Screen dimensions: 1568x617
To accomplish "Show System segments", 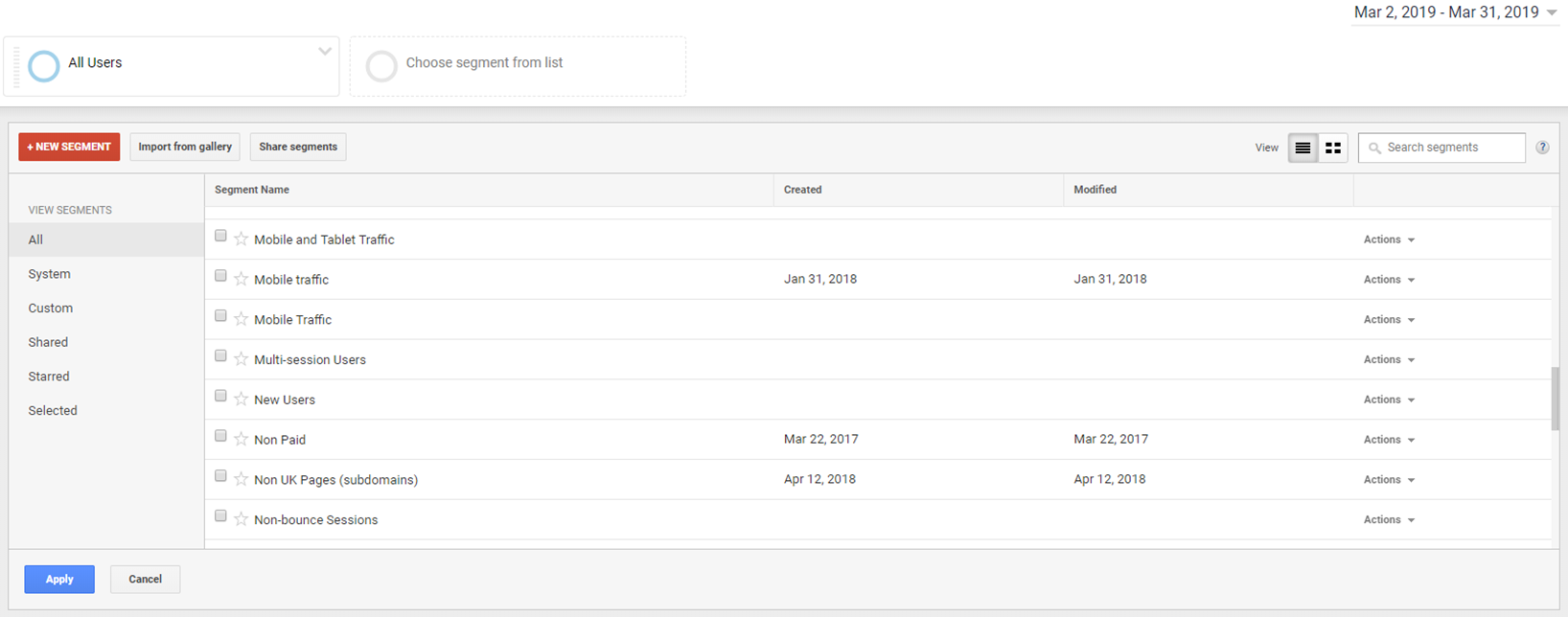I will 106,274.
